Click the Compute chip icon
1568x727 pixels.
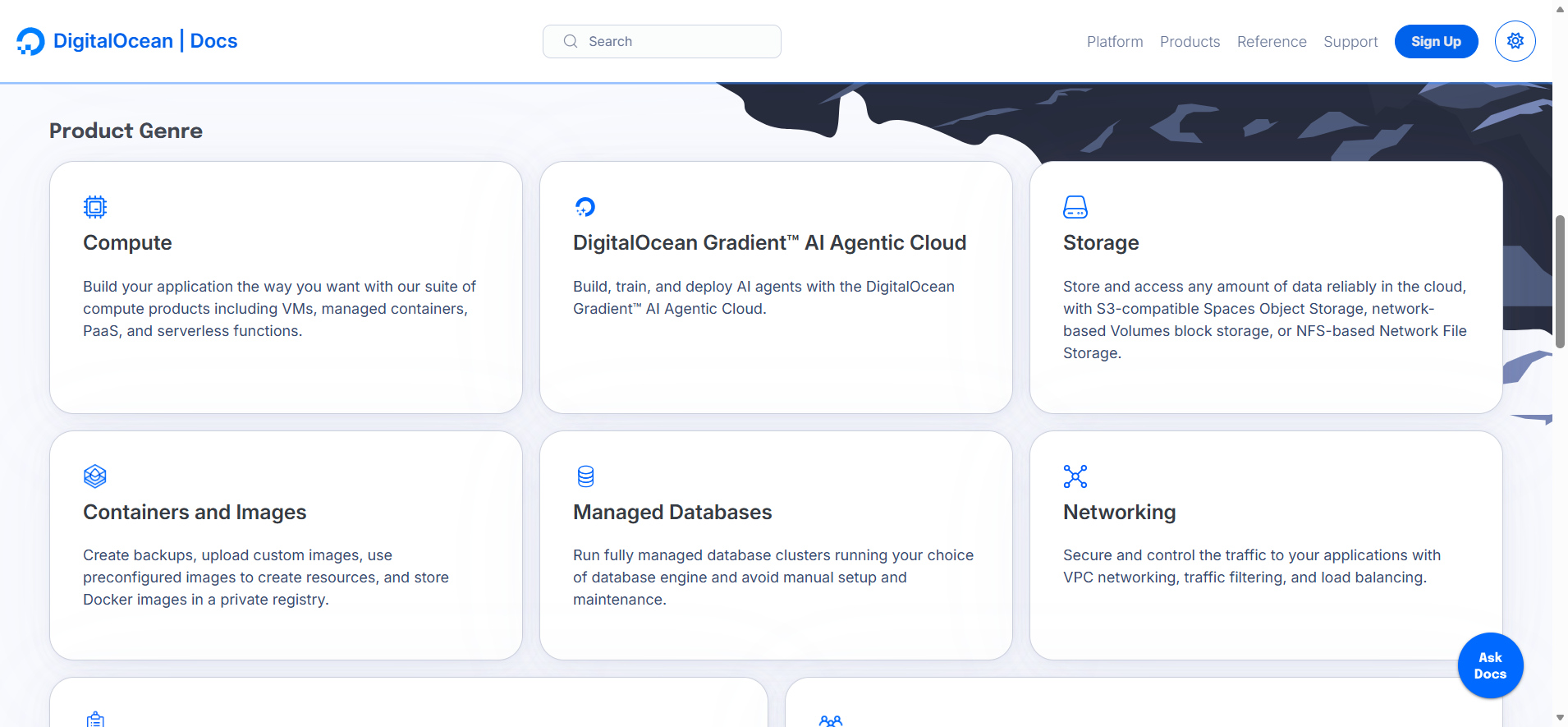(95, 207)
